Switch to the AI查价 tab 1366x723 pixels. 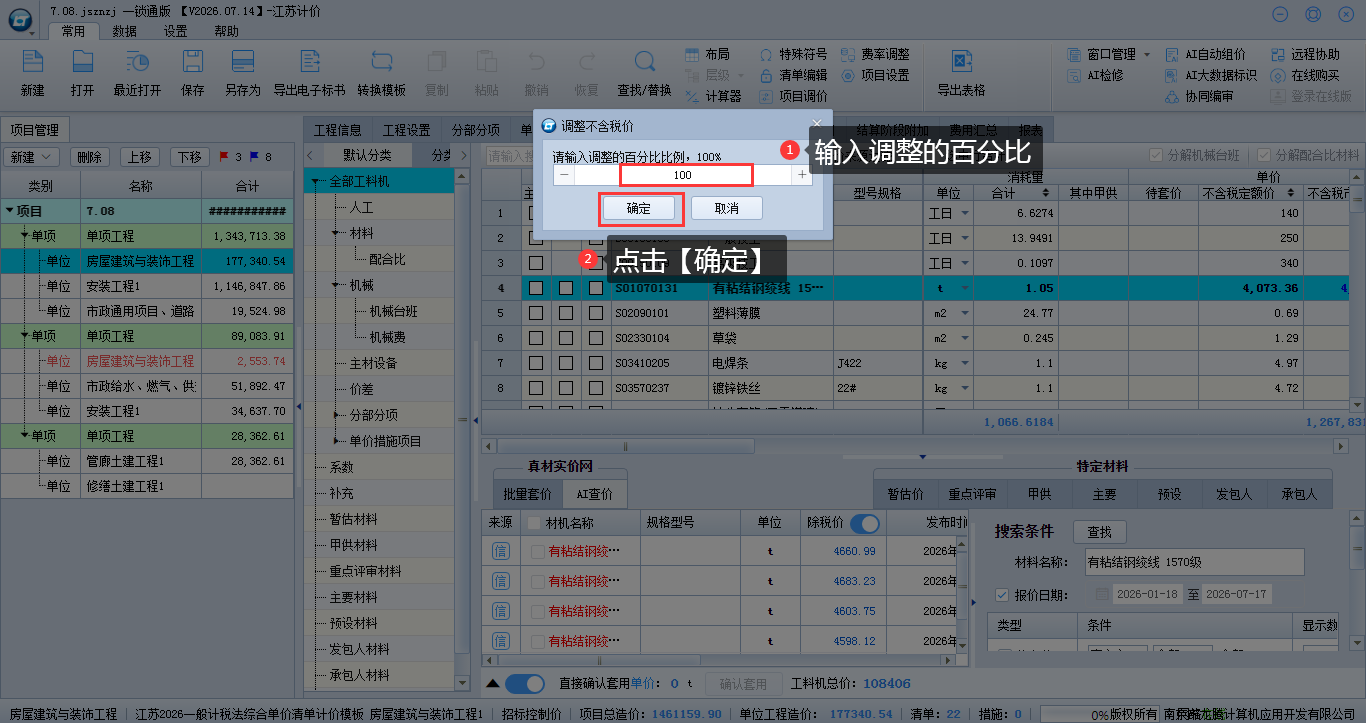pos(594,494)
